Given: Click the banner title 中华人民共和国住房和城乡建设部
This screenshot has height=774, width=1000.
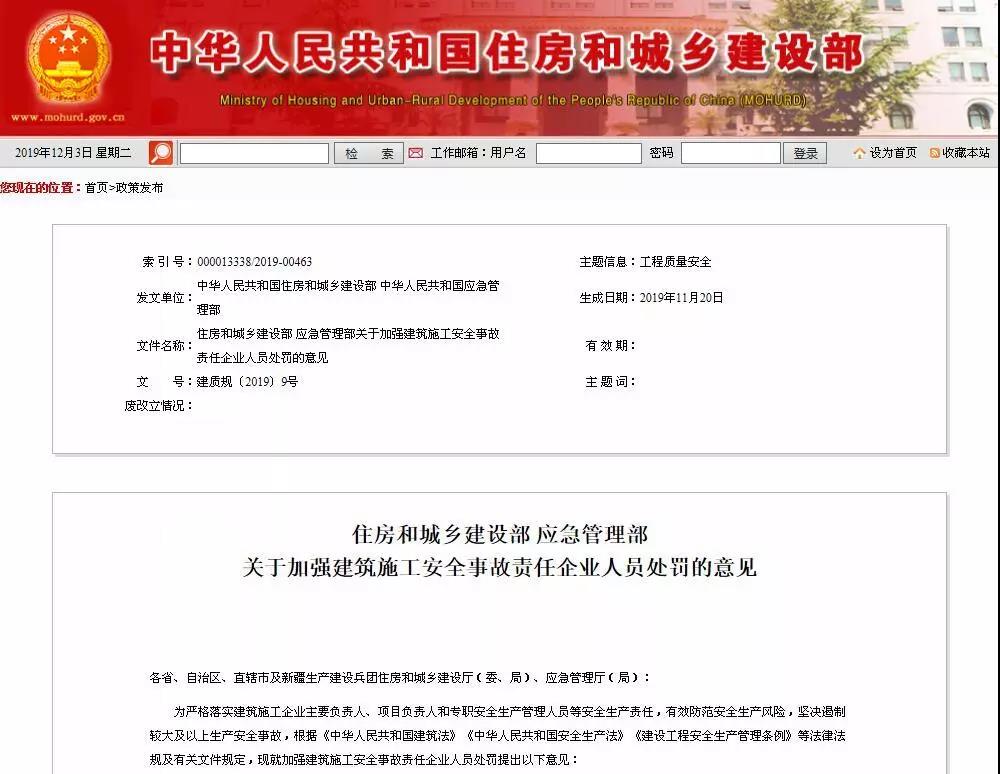Looking at the screenshot, I should pyautogui.click(x=507, y=52).
